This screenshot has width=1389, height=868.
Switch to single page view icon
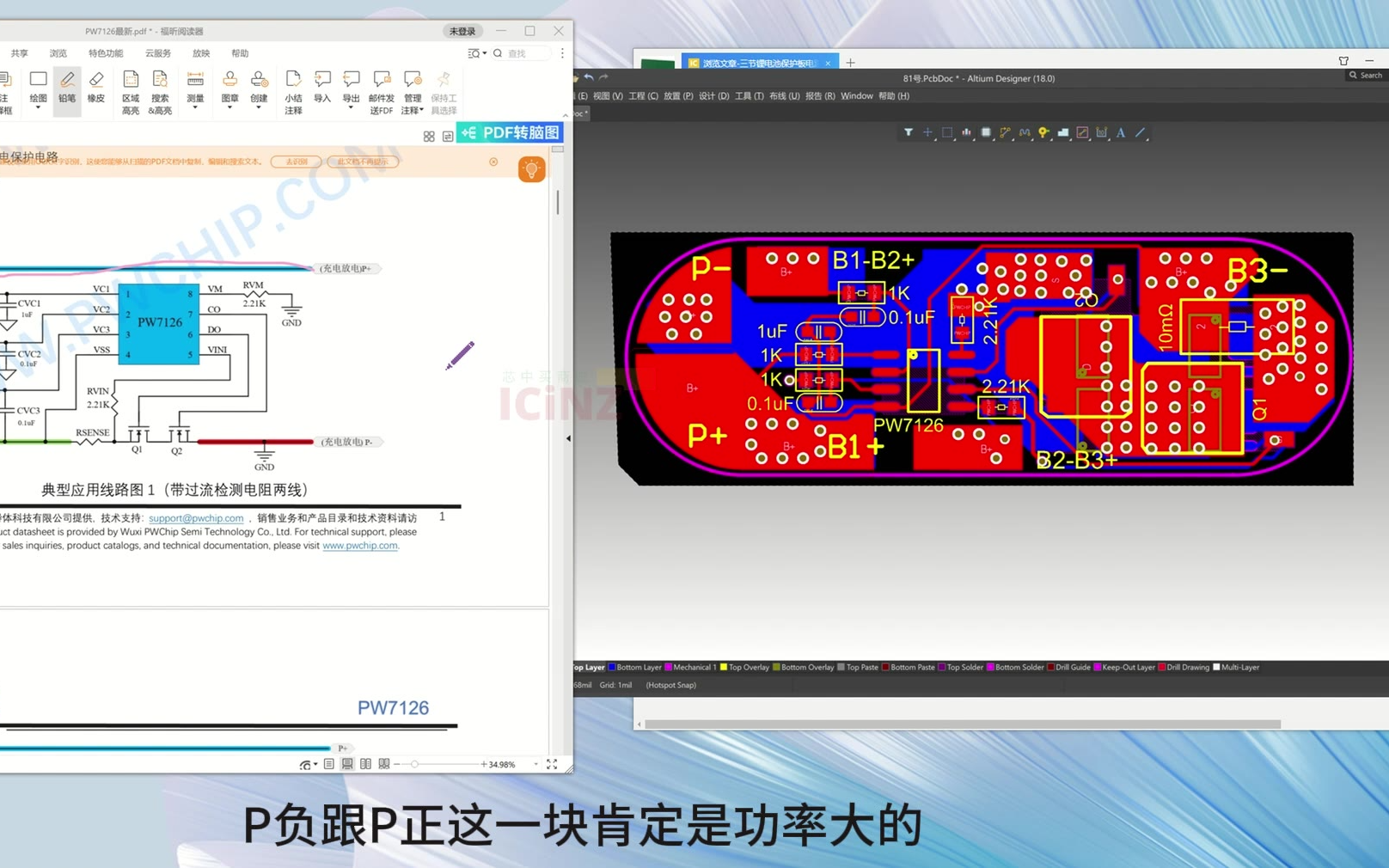329,764
